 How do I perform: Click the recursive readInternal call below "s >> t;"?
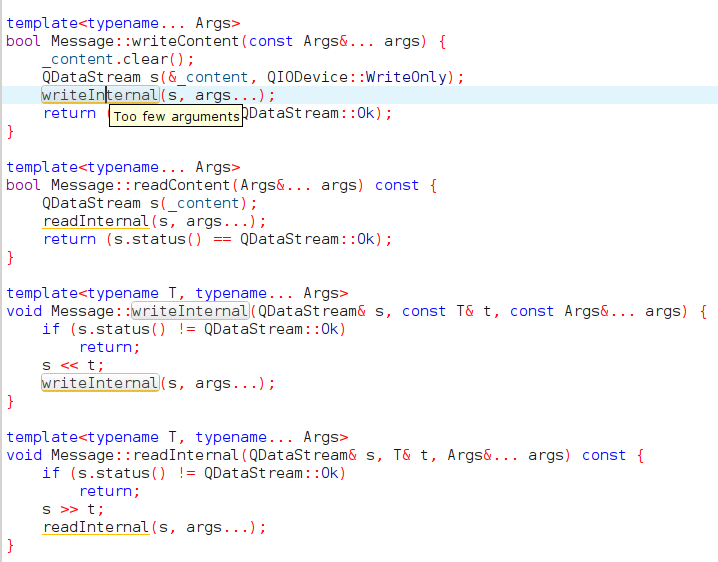point(95,527)
